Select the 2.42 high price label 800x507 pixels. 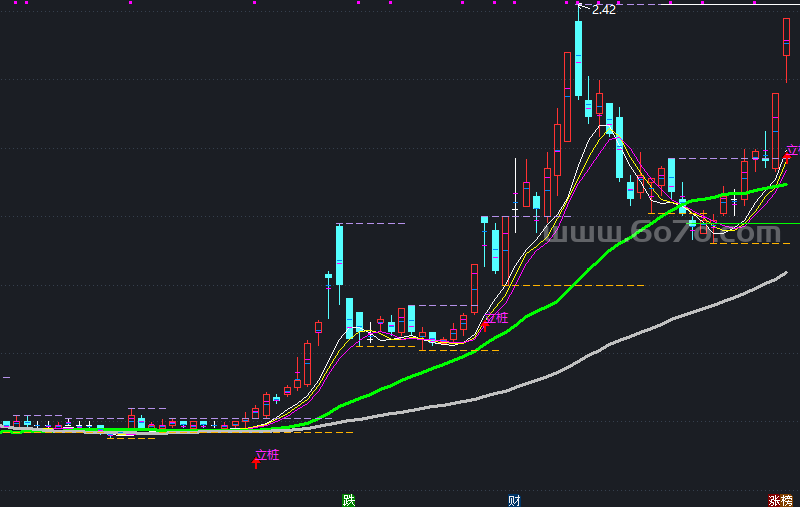coord(604,10)
